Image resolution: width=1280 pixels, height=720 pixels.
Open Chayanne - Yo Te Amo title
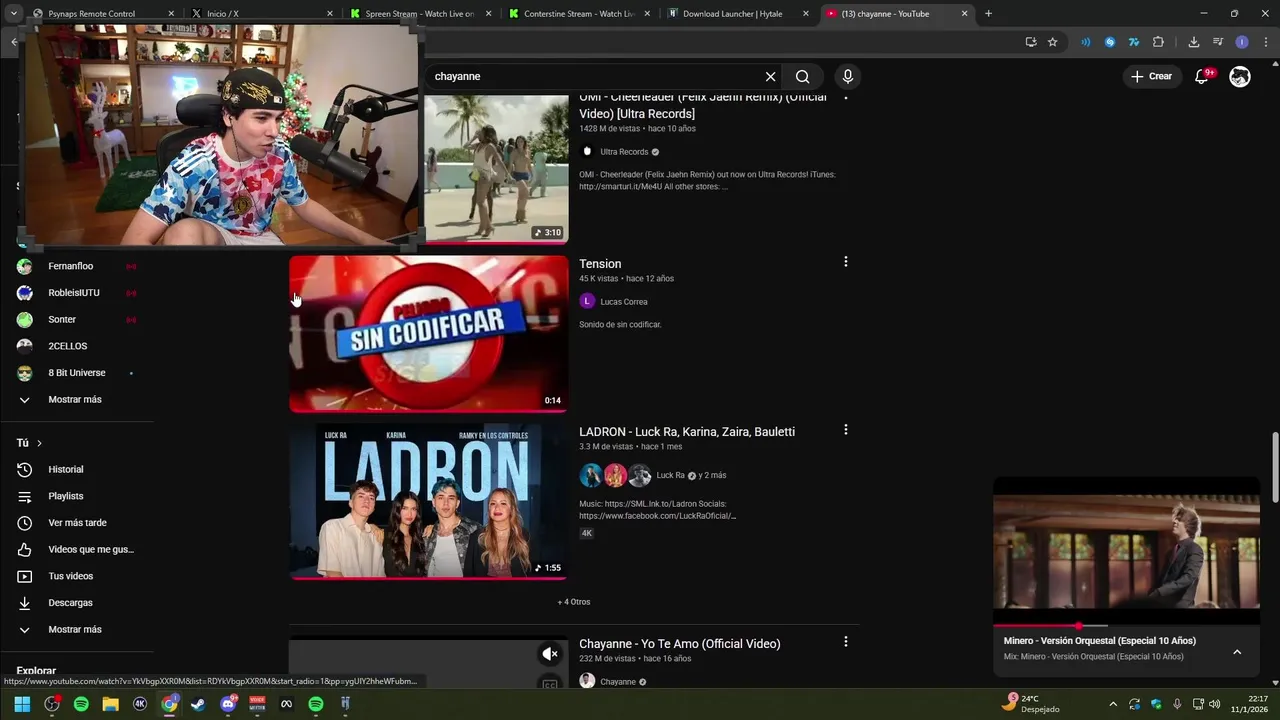680,644
